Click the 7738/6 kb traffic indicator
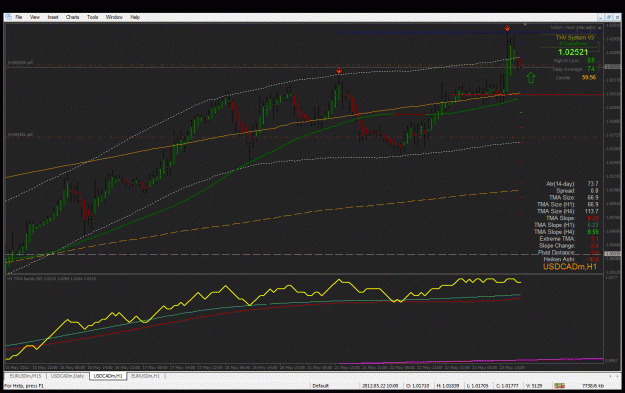The width and height of the screenshot is (625, 393). (x=592, y=386)
